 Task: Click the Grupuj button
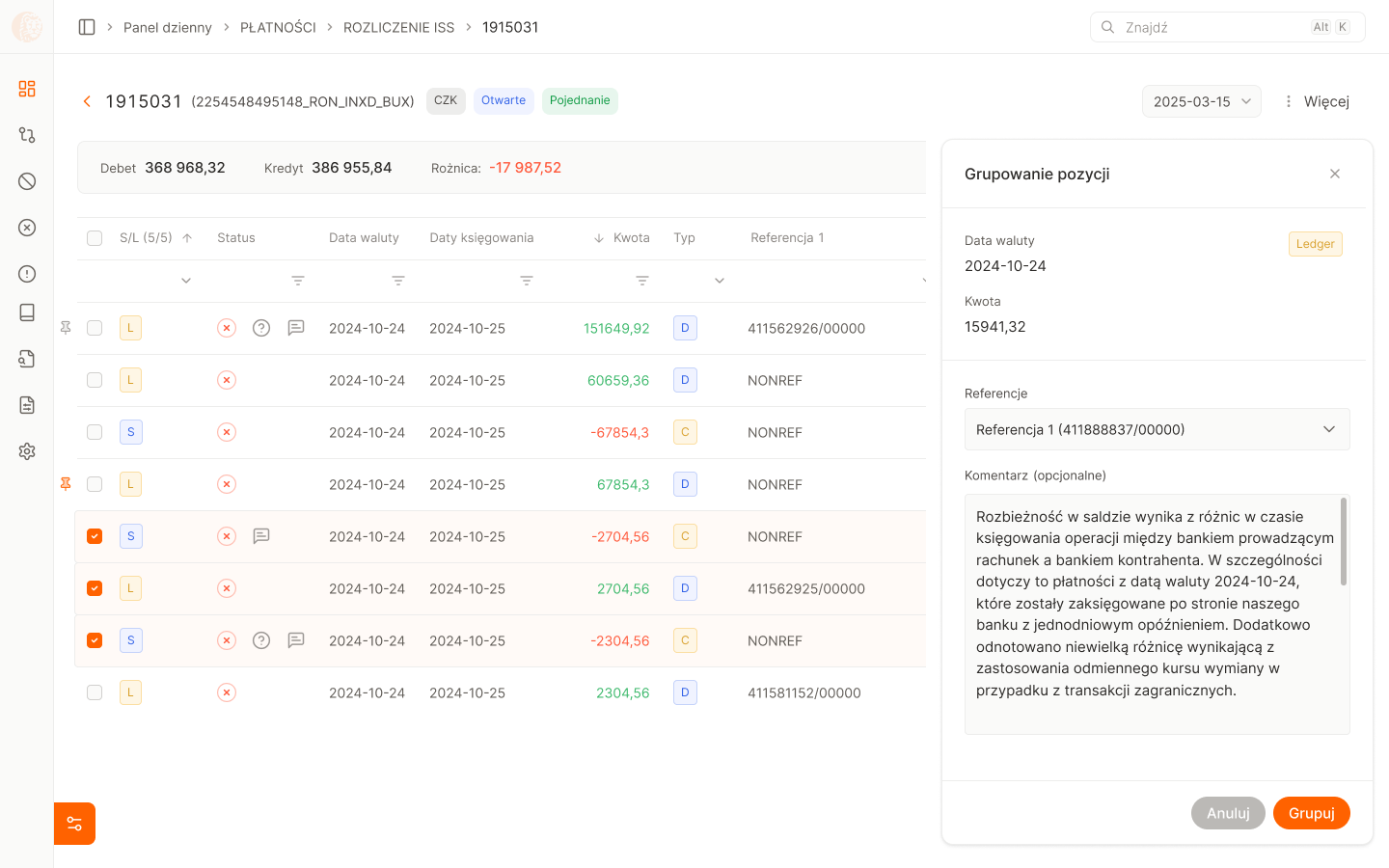(1312, 813)
